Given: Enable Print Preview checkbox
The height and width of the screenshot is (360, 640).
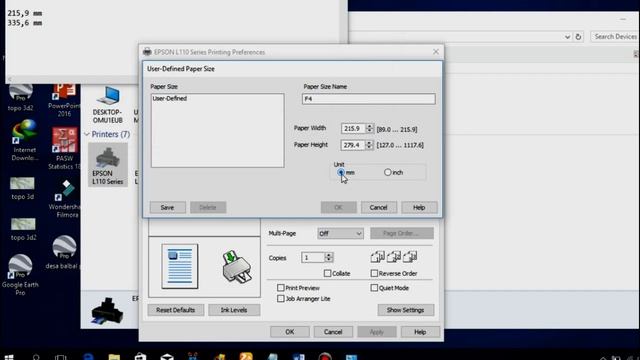Looking at the screenshot, I should coord(280,288).
